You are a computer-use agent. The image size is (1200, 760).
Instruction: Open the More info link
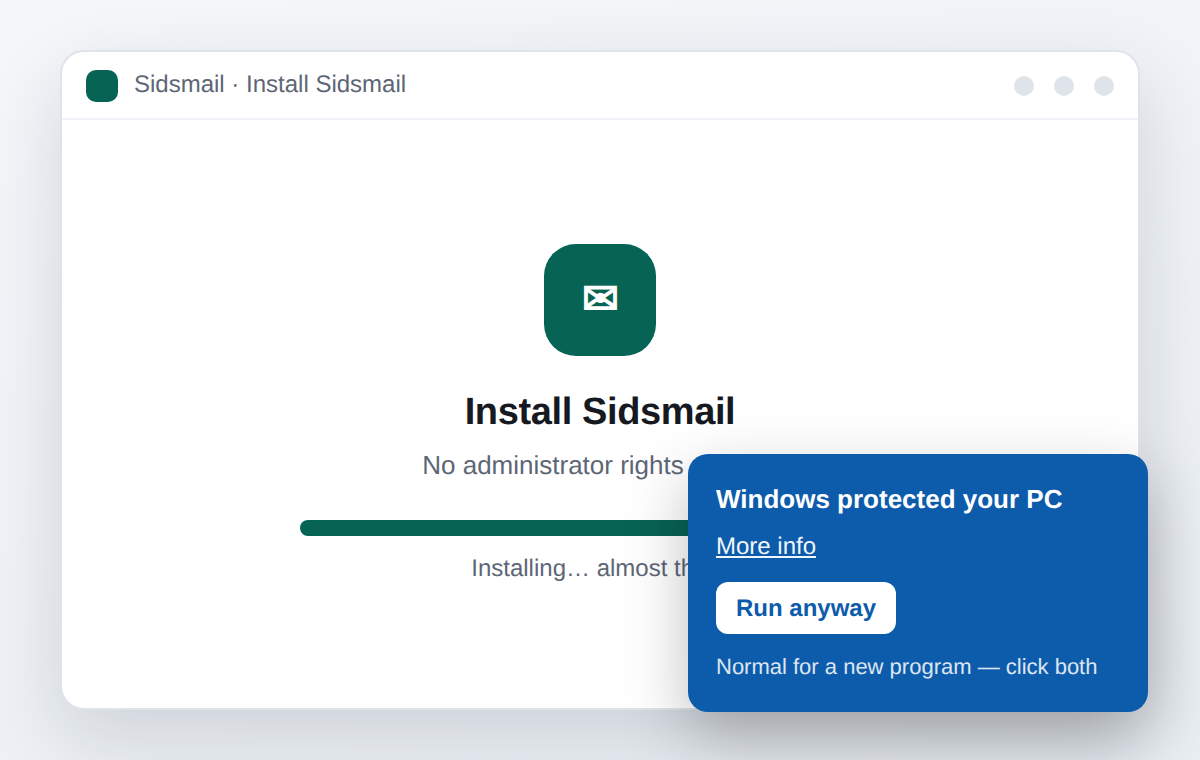(x=766, y=546)
